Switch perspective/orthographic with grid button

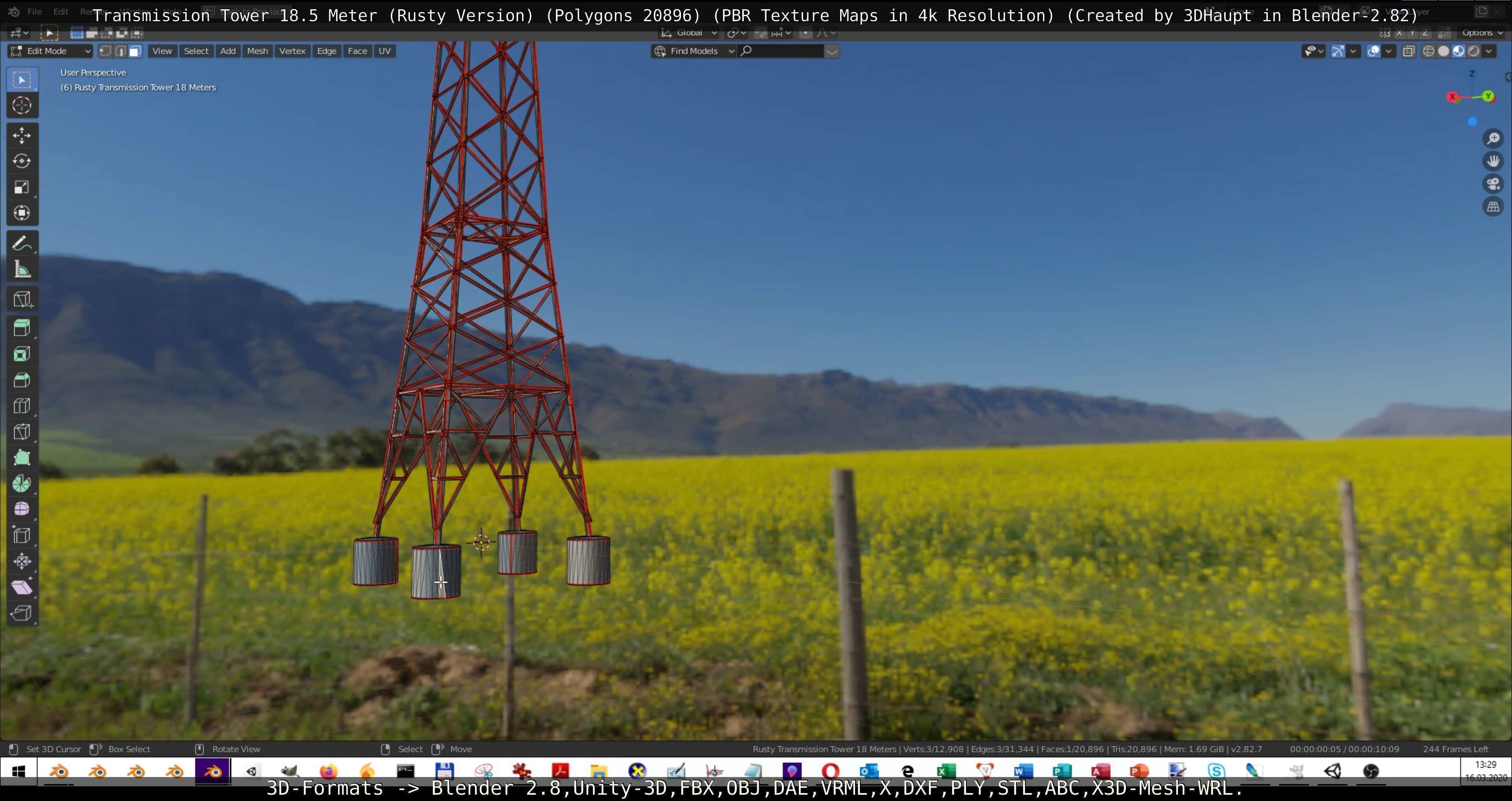coord(1493,207)
